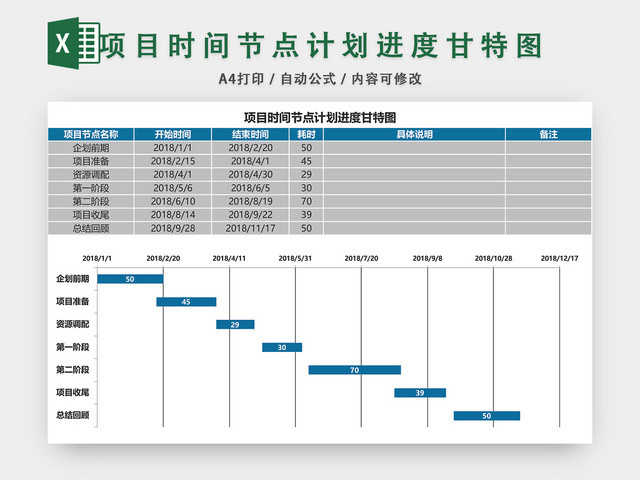Viewport: 640px width, 480px height.
Task: Click the subtitle A4打印 / 自动公式 / 内容可修改
Action: coord(320,79)
